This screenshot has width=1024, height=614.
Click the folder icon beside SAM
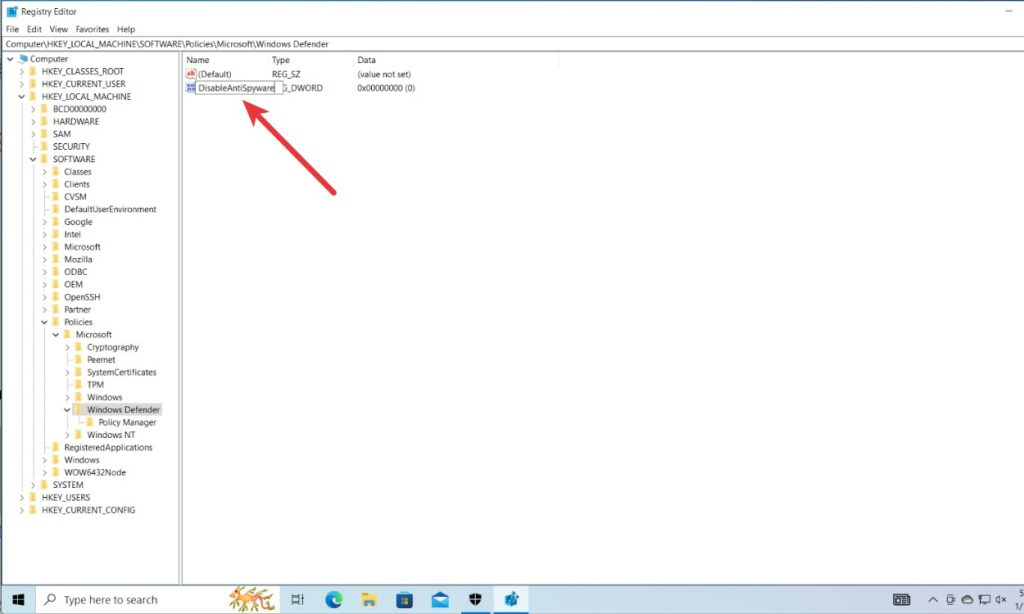click(x=44, y=134)
